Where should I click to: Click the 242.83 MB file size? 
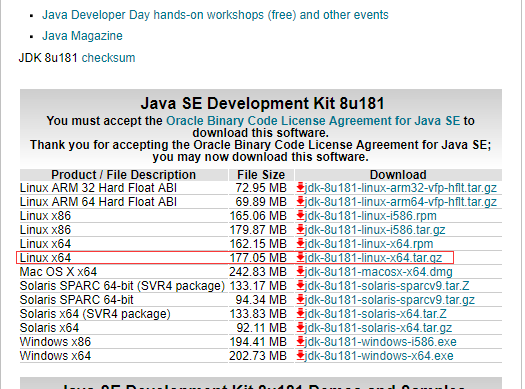[x=258, y=272]
